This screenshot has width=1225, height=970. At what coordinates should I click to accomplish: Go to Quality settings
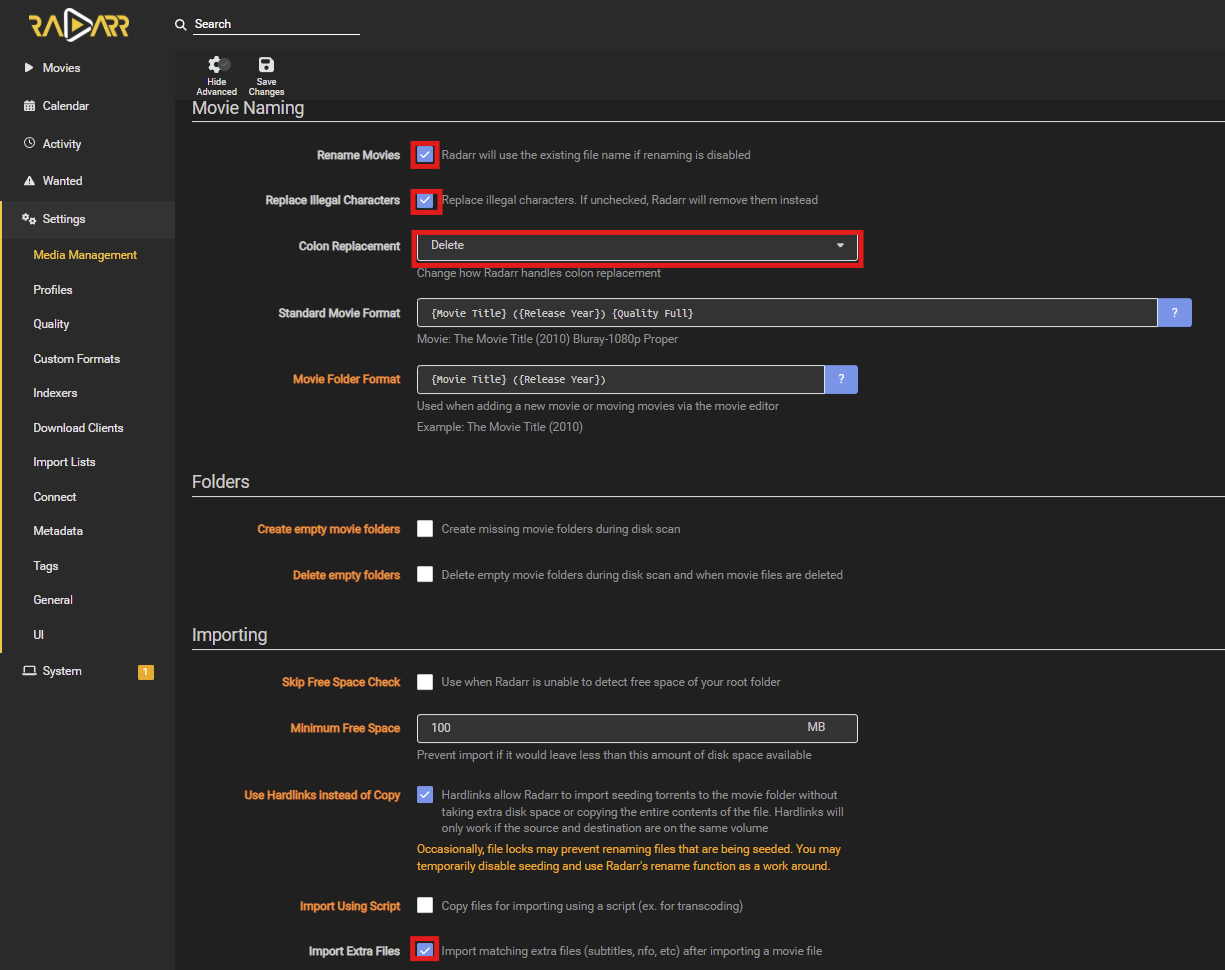tap(51, 324)
